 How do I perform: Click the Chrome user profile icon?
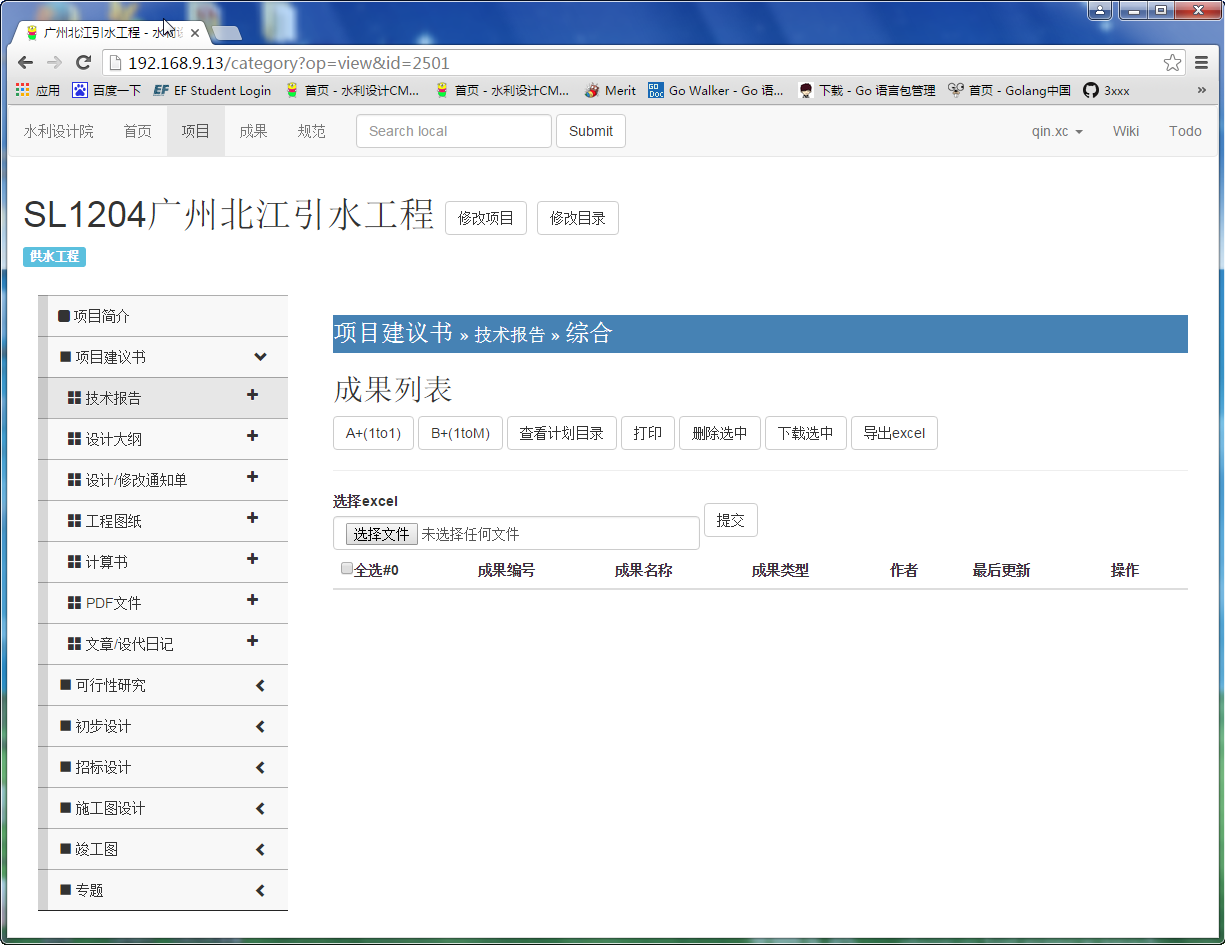[1100, 10]
